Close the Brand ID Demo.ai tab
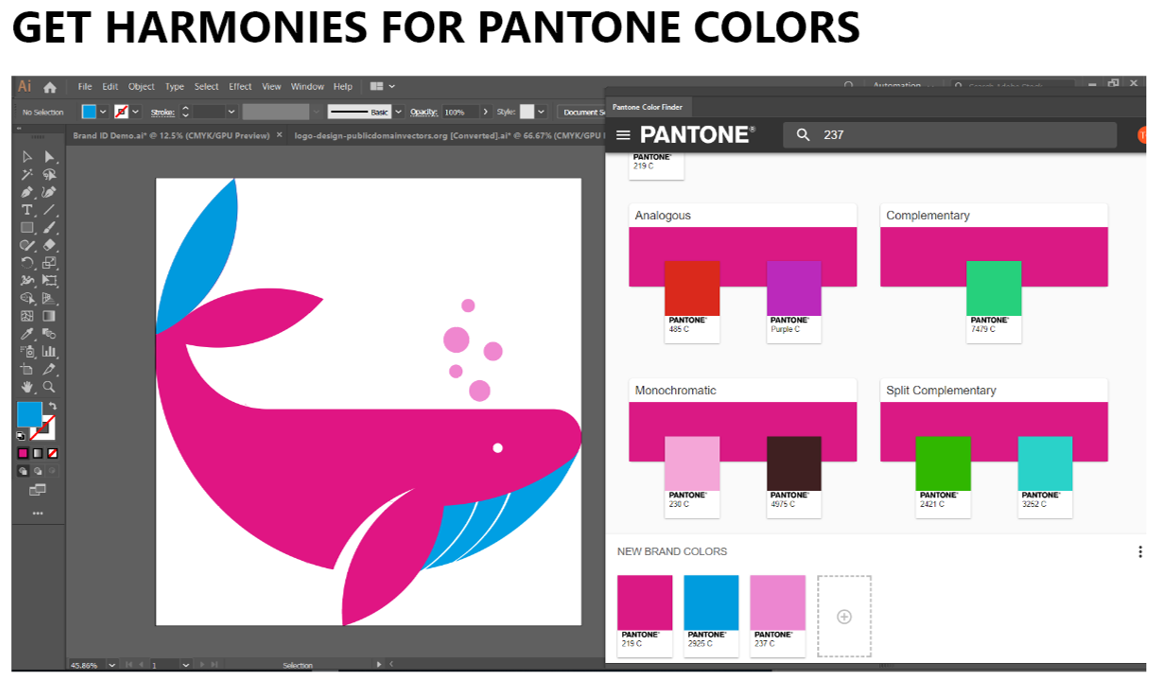1160x686 pixels. point(280,135)
